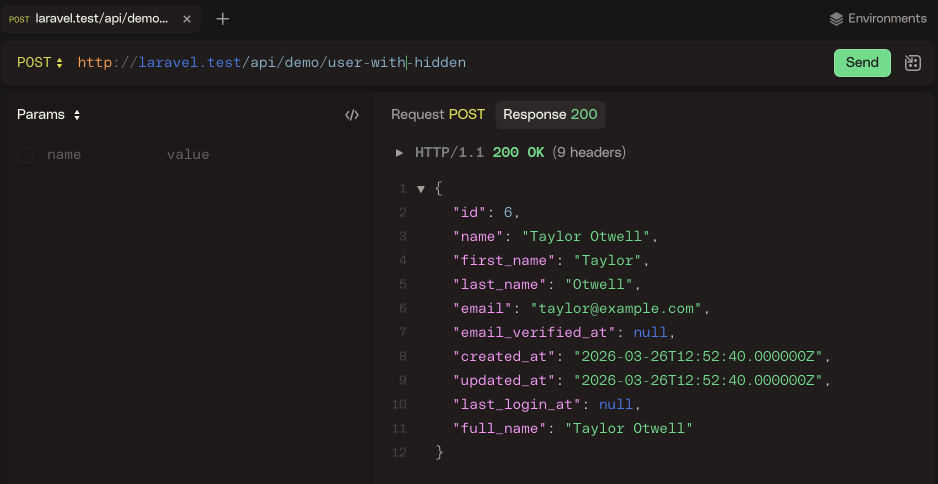Close the laravel.test/api/demo tab
This screenshot has height=484, width=938.
click(187, 19)
